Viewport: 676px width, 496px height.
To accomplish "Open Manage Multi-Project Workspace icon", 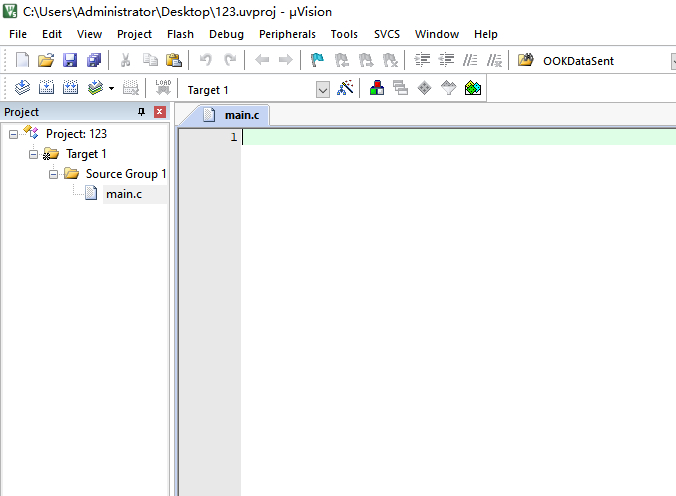I will point(401,88).
